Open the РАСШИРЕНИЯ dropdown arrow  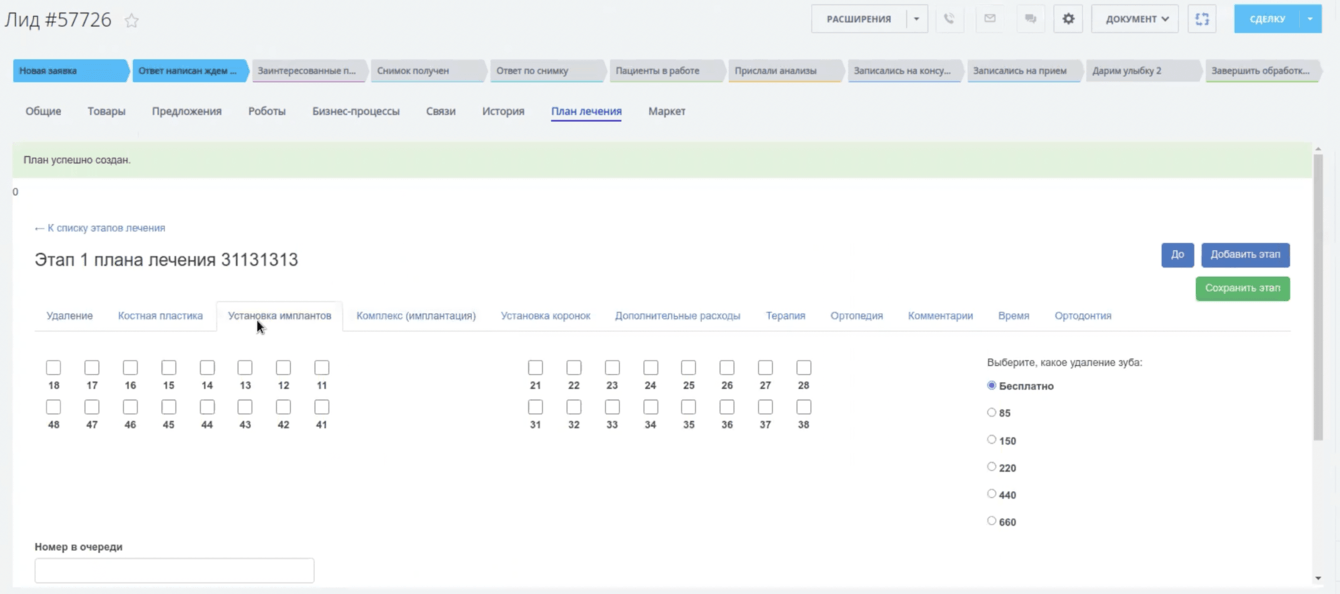click(916, 19)
